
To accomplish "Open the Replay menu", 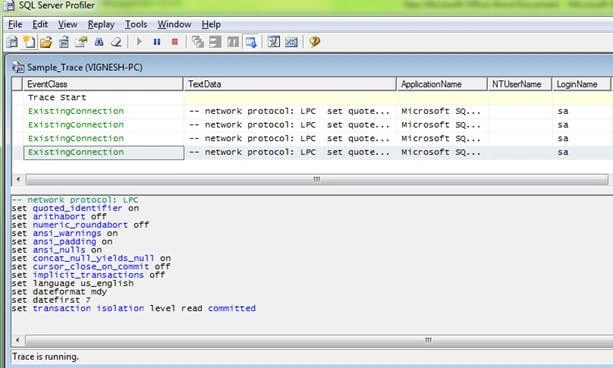I will 101,24.
